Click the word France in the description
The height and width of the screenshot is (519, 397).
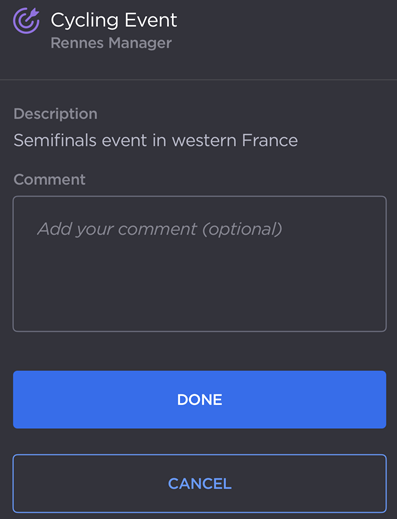pos(270,140)
